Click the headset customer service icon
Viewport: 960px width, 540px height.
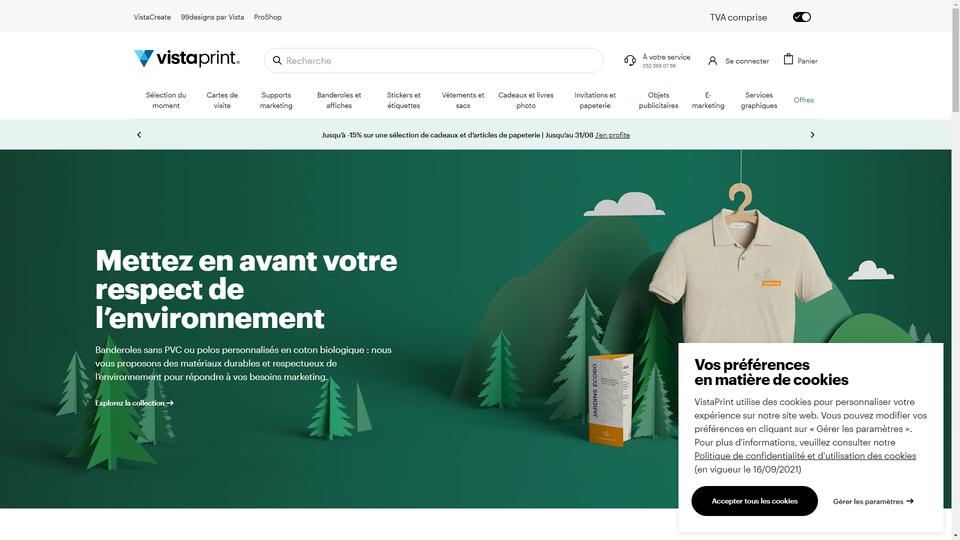coord(630,61)
